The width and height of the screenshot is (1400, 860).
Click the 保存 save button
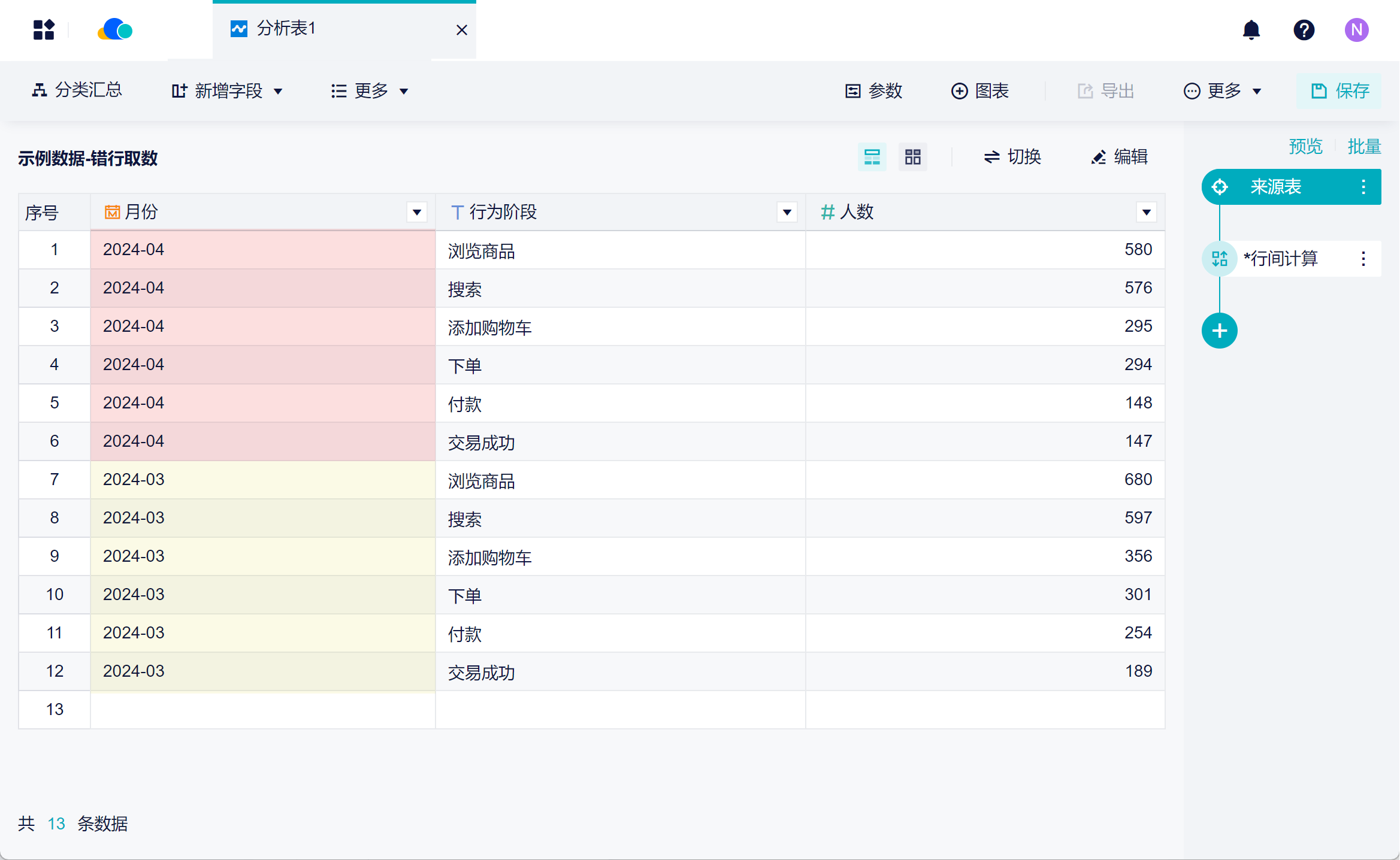(x=1339, y=91)
